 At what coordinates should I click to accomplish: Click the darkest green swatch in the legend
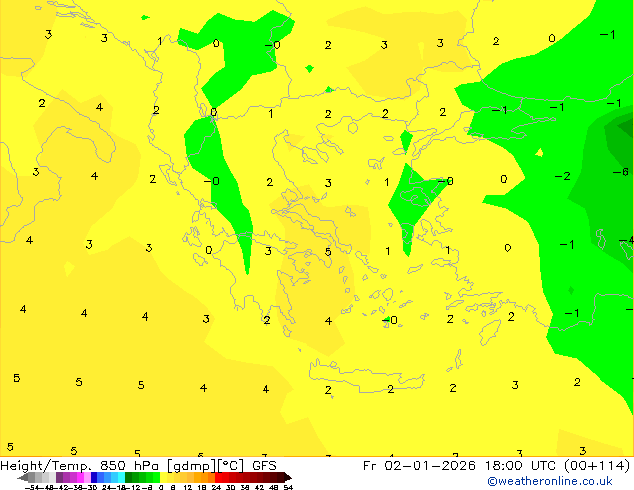point(128,477)
